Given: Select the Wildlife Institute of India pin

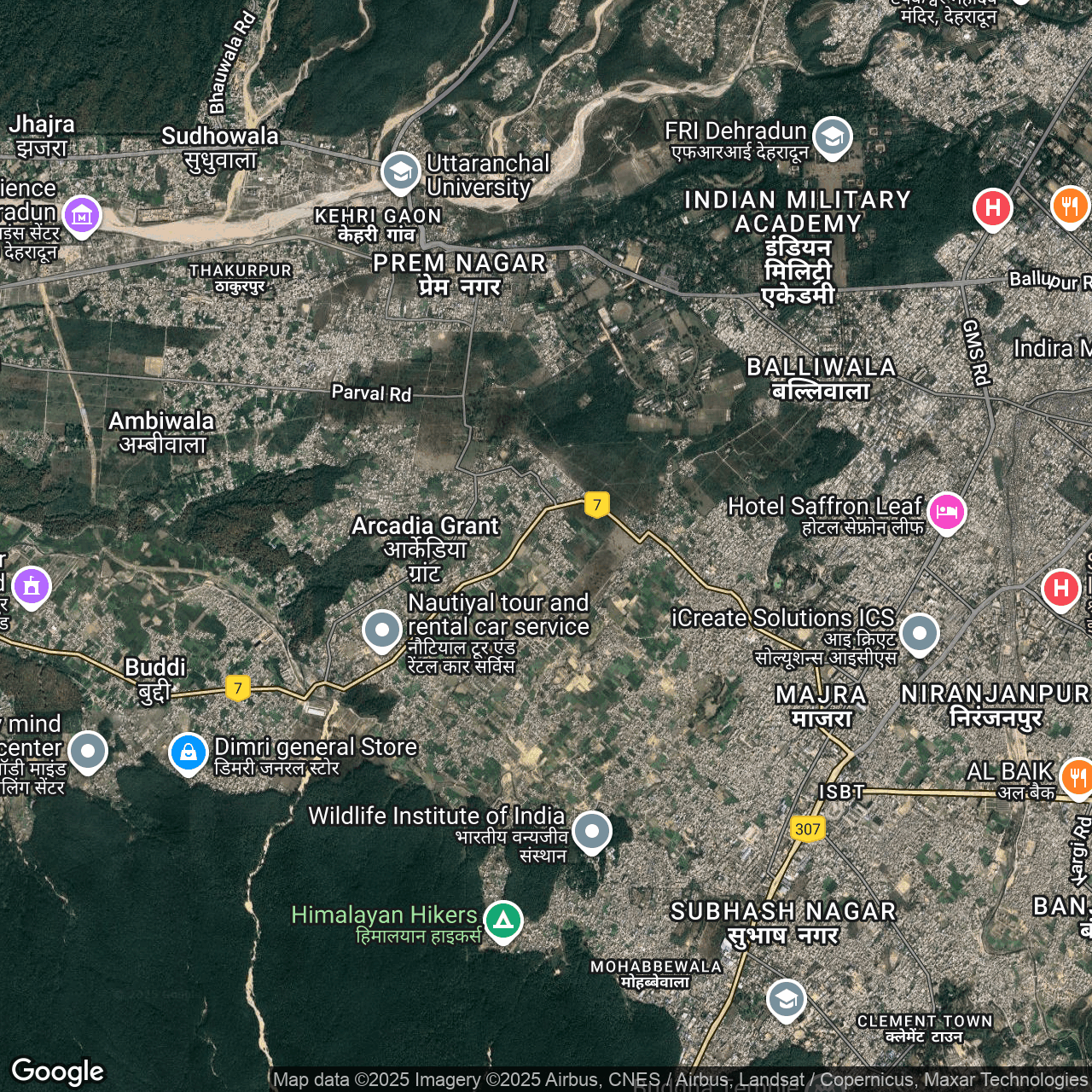Looking at the screenshot, I should pyautogui.click(x=591, y=830).
